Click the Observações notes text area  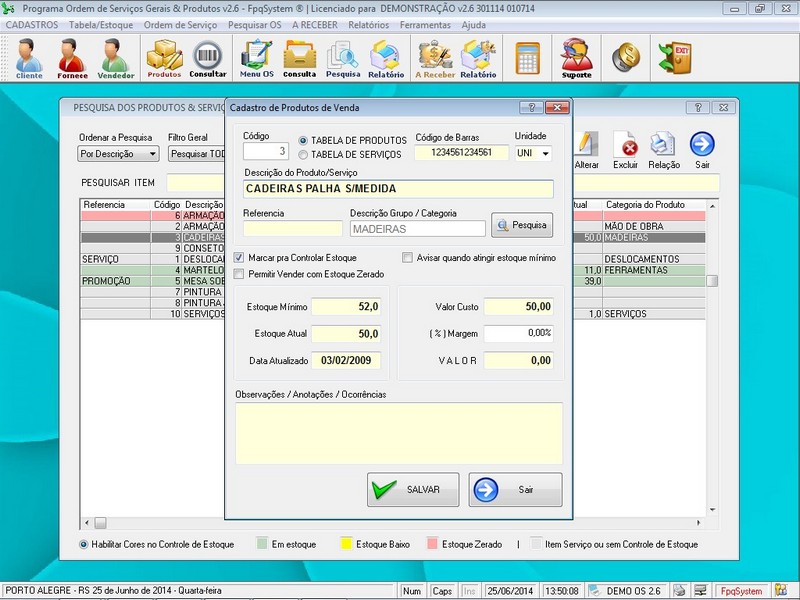coord(398,432)
